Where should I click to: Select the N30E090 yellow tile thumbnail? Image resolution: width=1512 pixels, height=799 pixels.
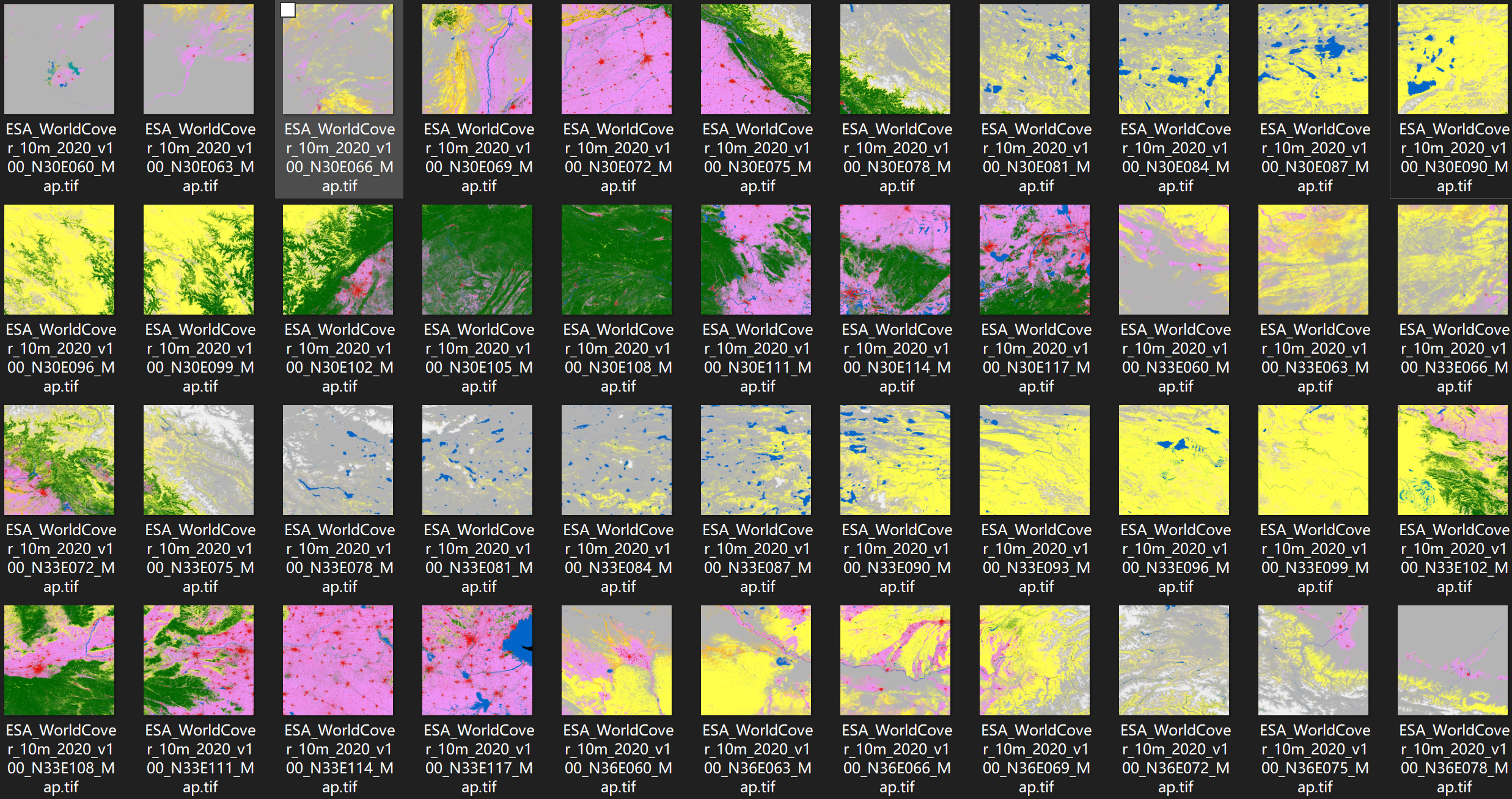tap(1453, 59)
